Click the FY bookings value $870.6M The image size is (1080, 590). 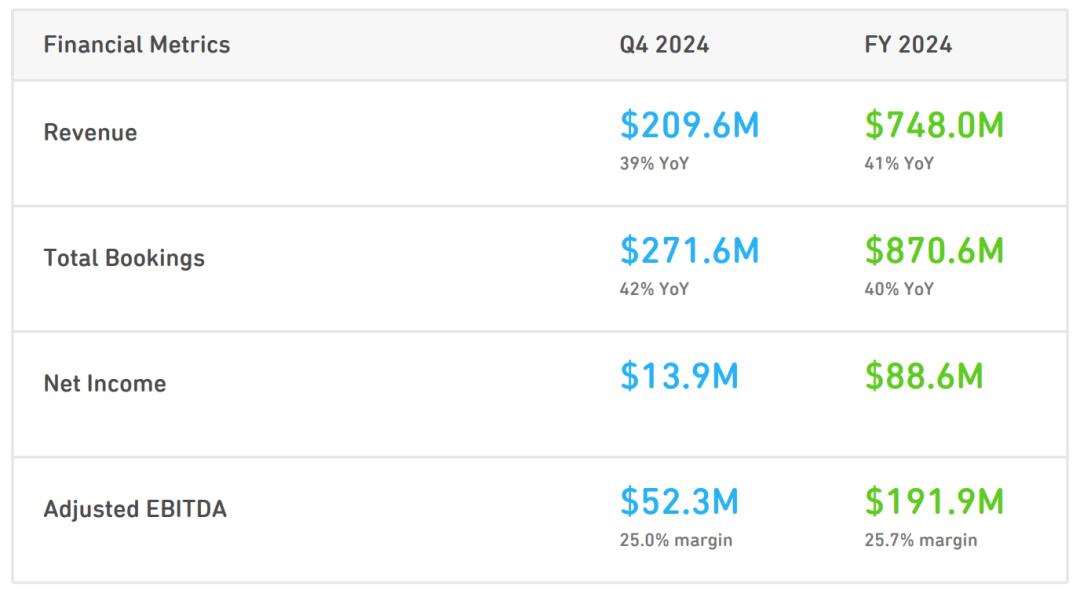pyautogui.click(x=935, y=251)
